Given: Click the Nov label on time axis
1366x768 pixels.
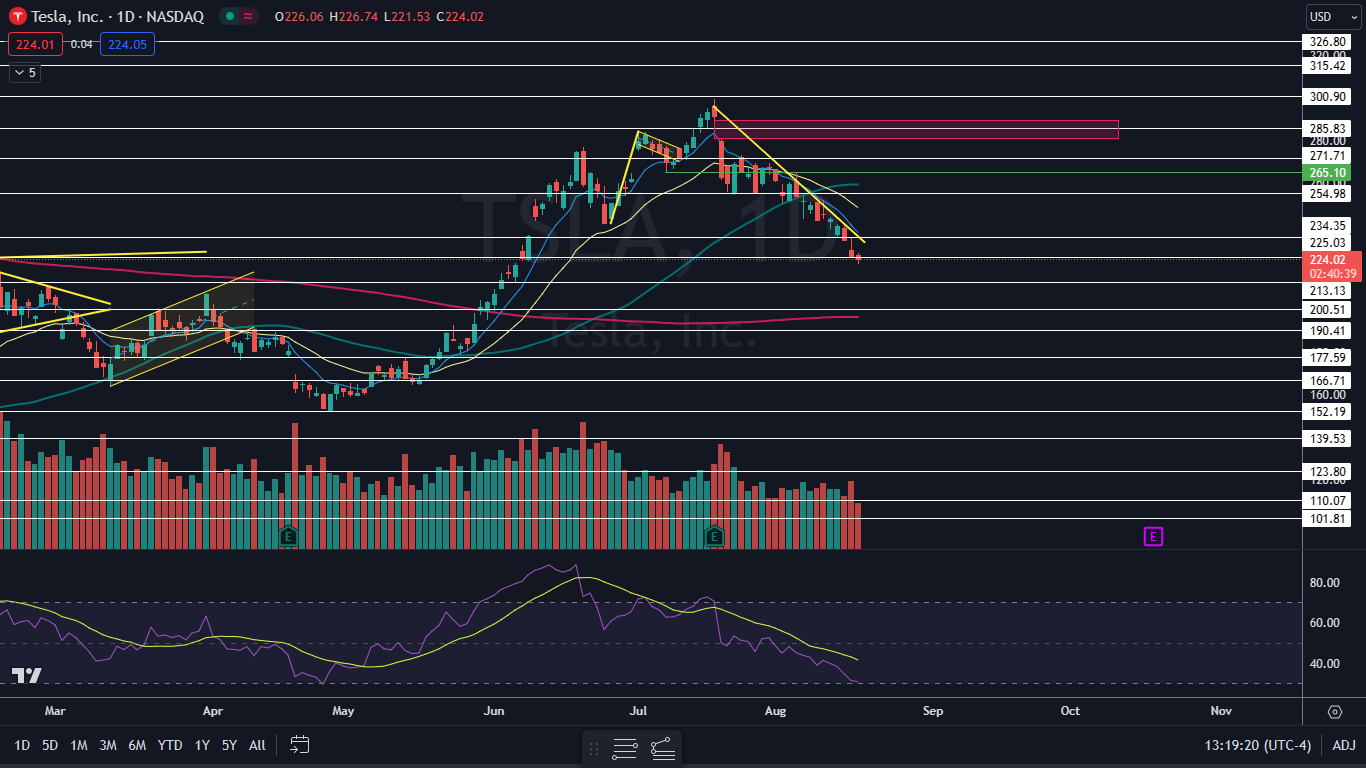Looking at the screenshot, I should pos(1220,711).
